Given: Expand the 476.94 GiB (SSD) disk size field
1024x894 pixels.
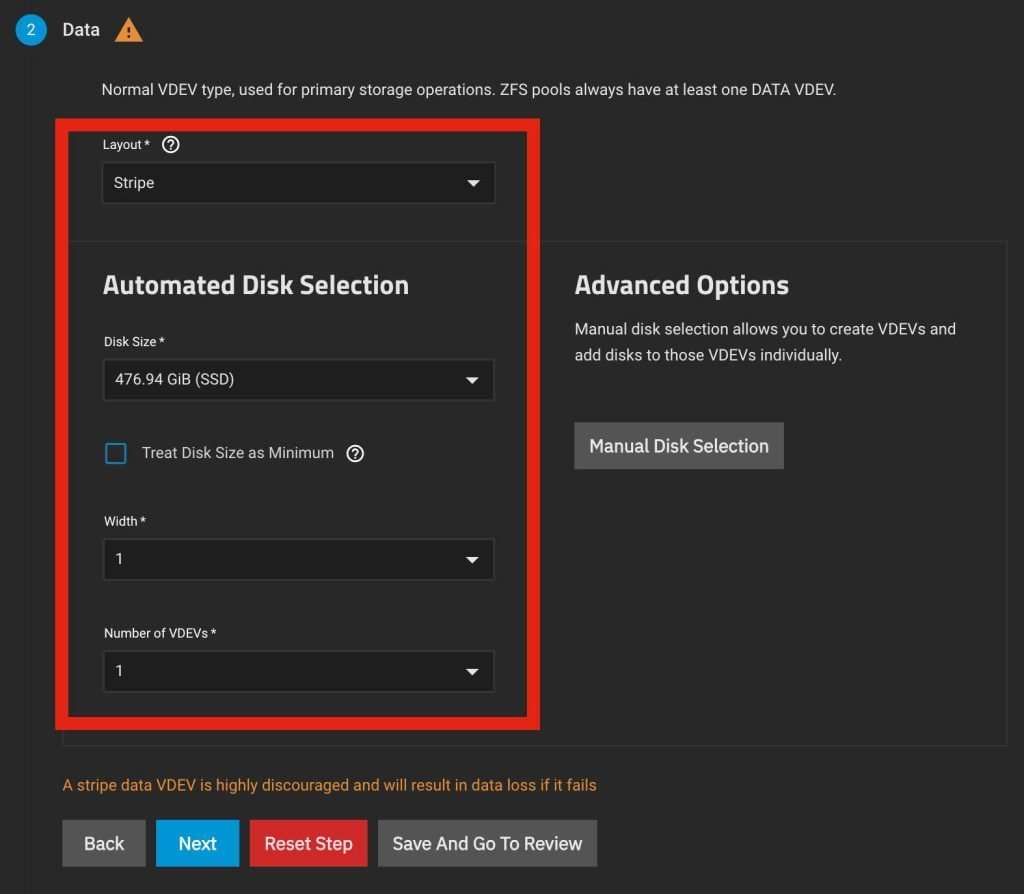Looking at the screenshot, I should [x=280, y=381].
